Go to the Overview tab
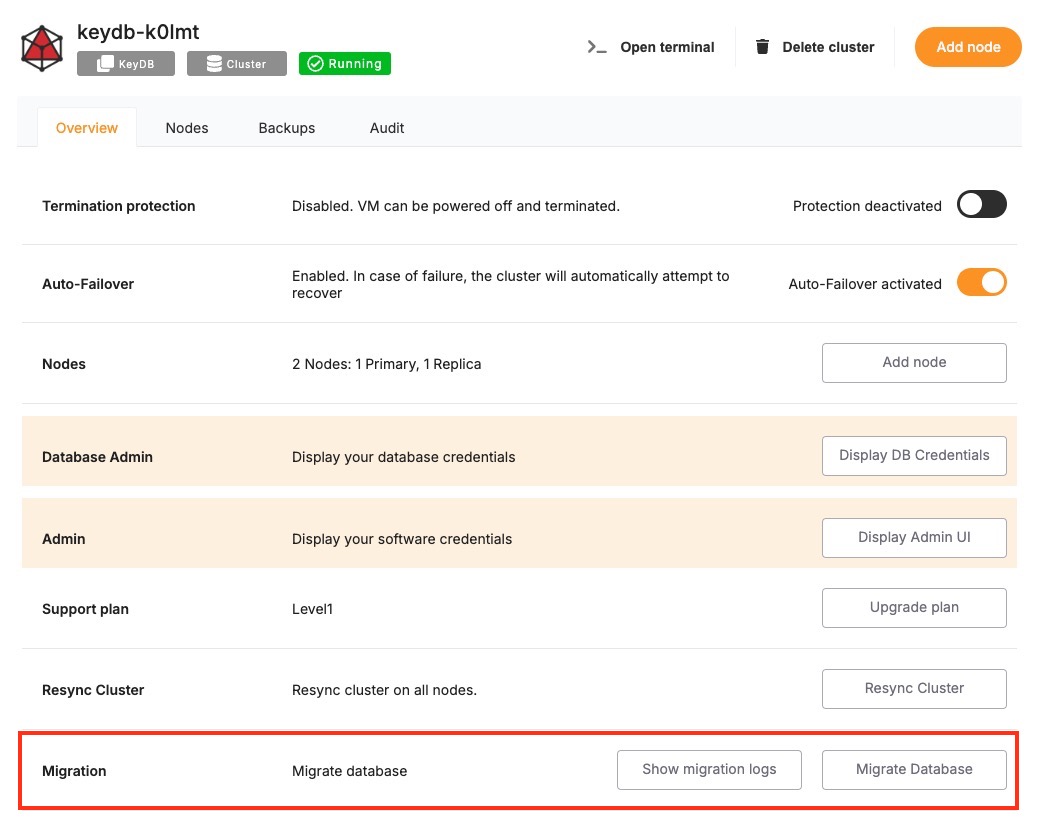The width and height of the screenshot is (1037, 820). 87,128
